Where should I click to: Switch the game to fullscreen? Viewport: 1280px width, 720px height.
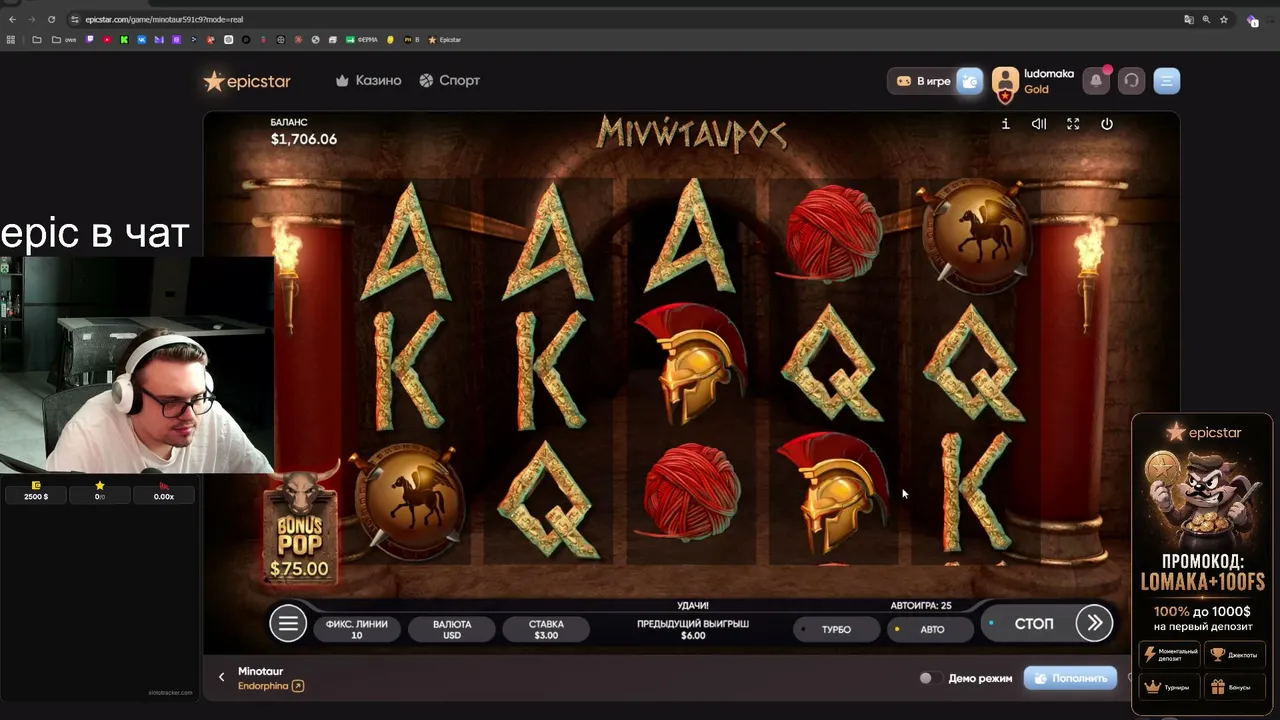[1073, 124]
